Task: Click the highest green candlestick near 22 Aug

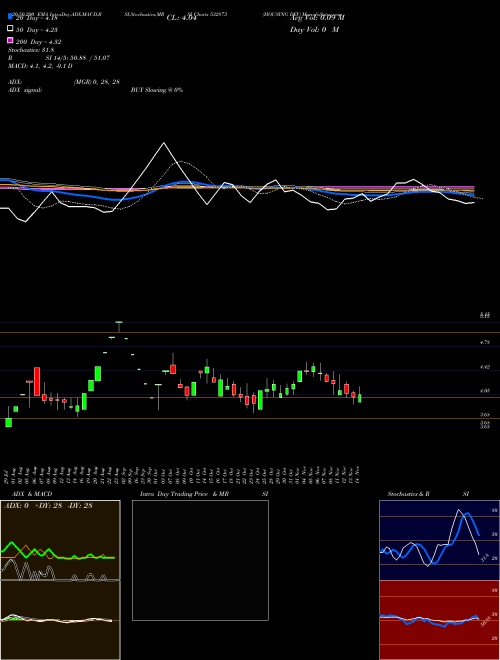Action: point(119,322)
